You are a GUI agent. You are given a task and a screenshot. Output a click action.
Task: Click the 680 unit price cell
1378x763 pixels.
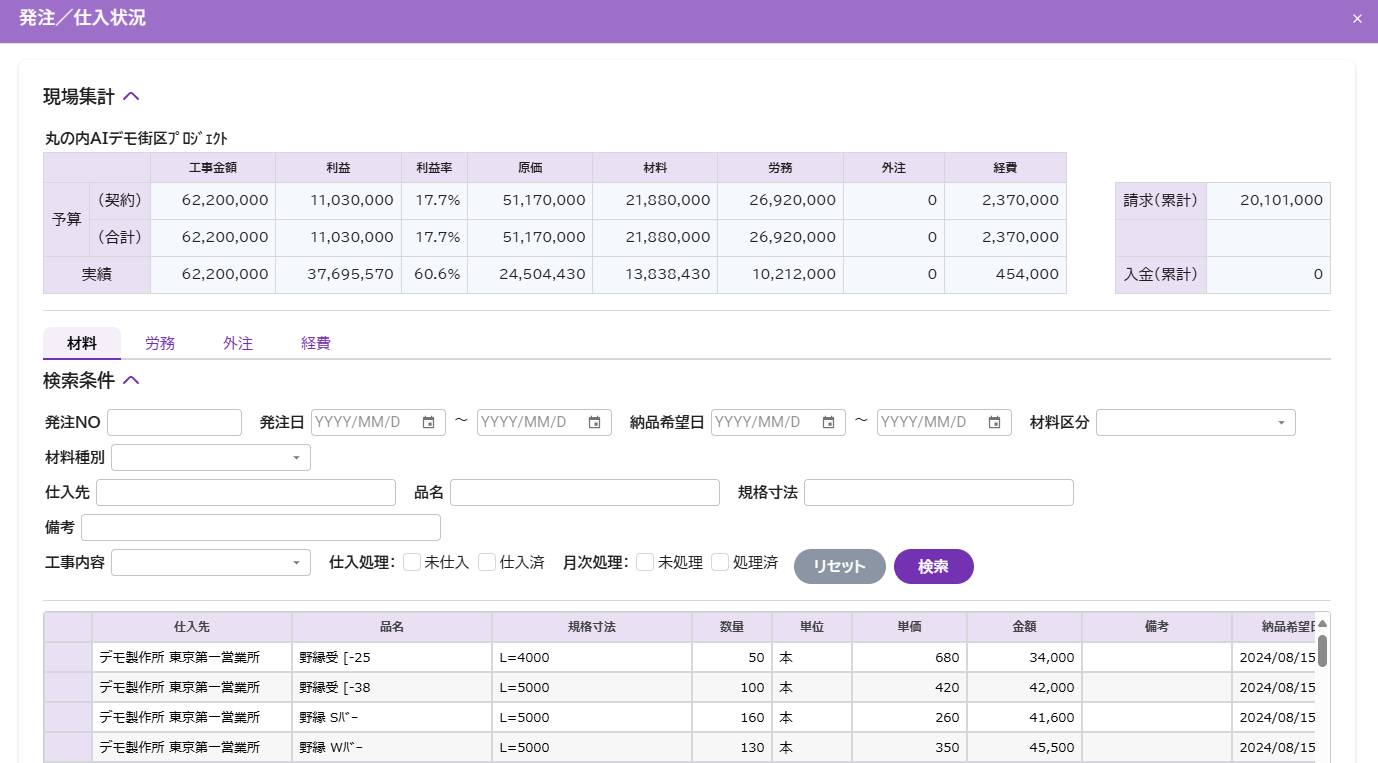[x=910, y=658]
